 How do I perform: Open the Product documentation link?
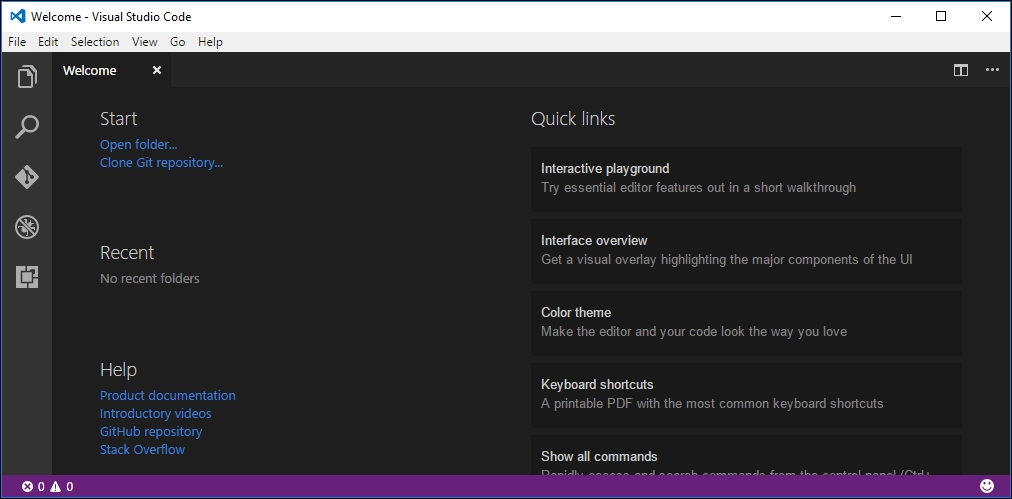click(x=168, y=395)
